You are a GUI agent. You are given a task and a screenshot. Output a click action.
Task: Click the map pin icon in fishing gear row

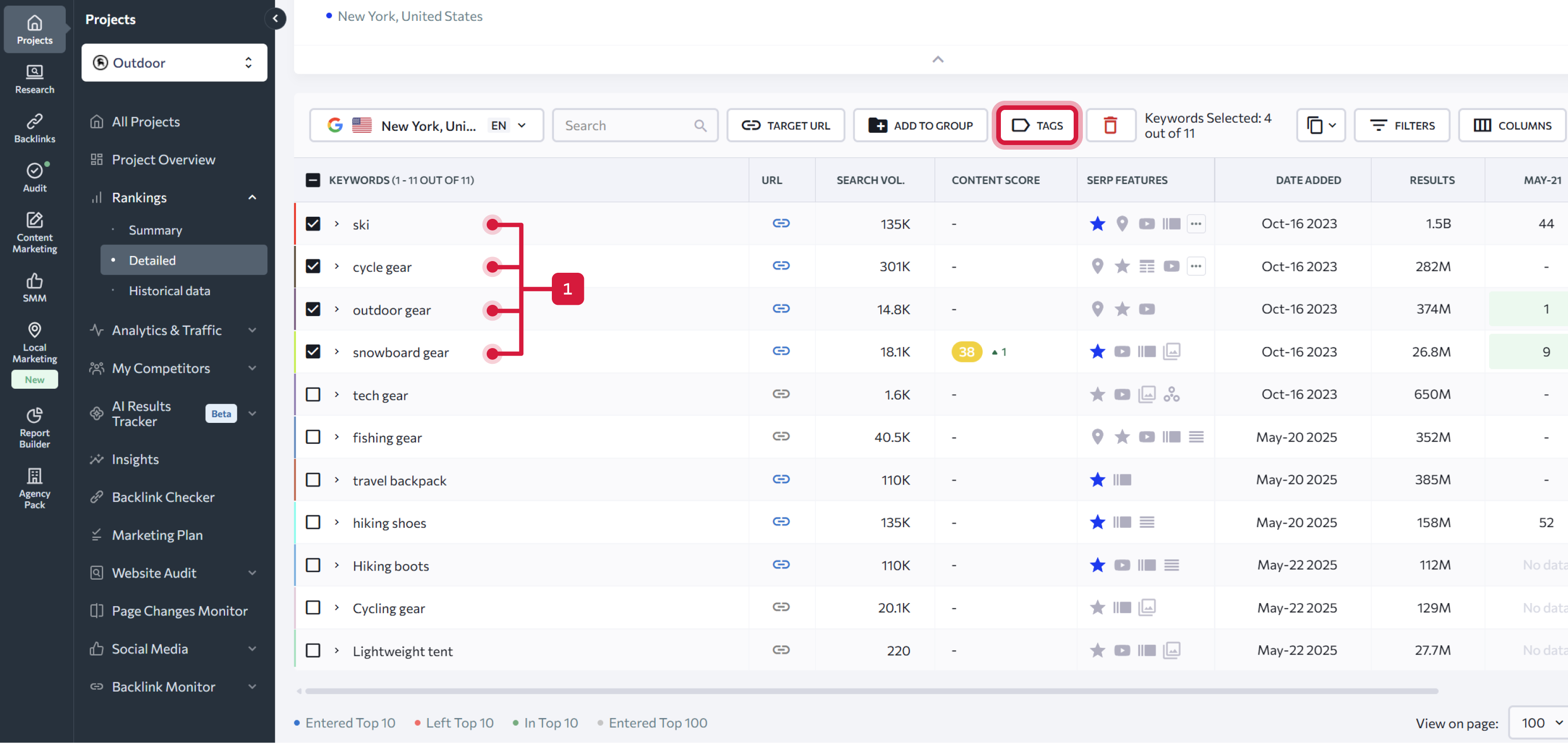point(1098,438)
